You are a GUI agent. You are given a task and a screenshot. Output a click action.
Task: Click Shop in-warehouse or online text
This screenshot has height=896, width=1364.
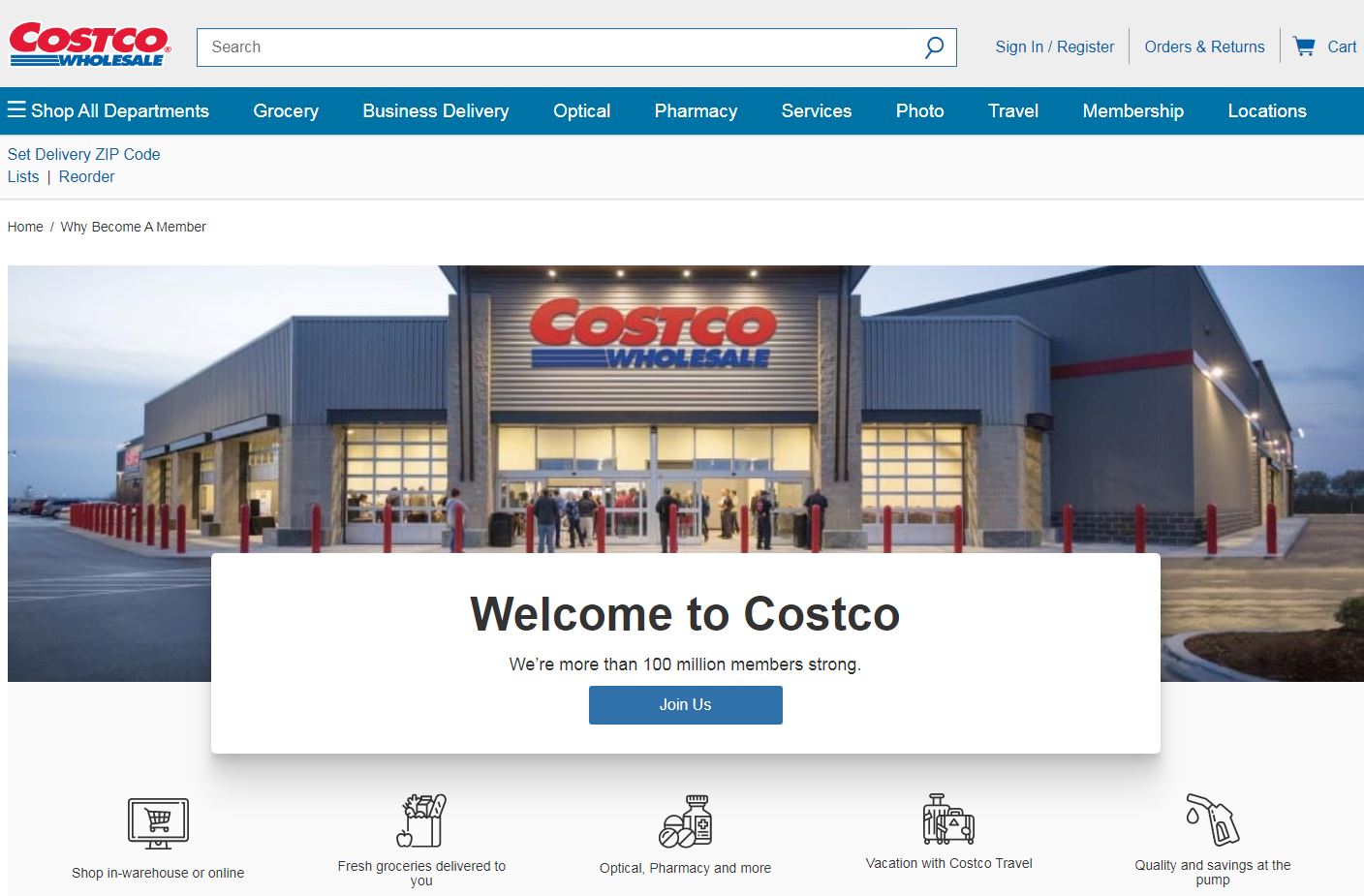click(158, 873)
